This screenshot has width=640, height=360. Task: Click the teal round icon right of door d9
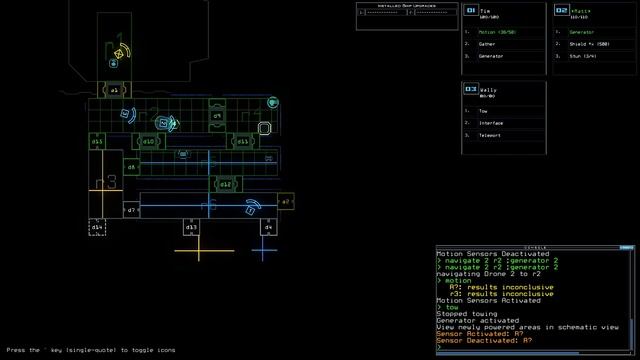tap(273, 102)
